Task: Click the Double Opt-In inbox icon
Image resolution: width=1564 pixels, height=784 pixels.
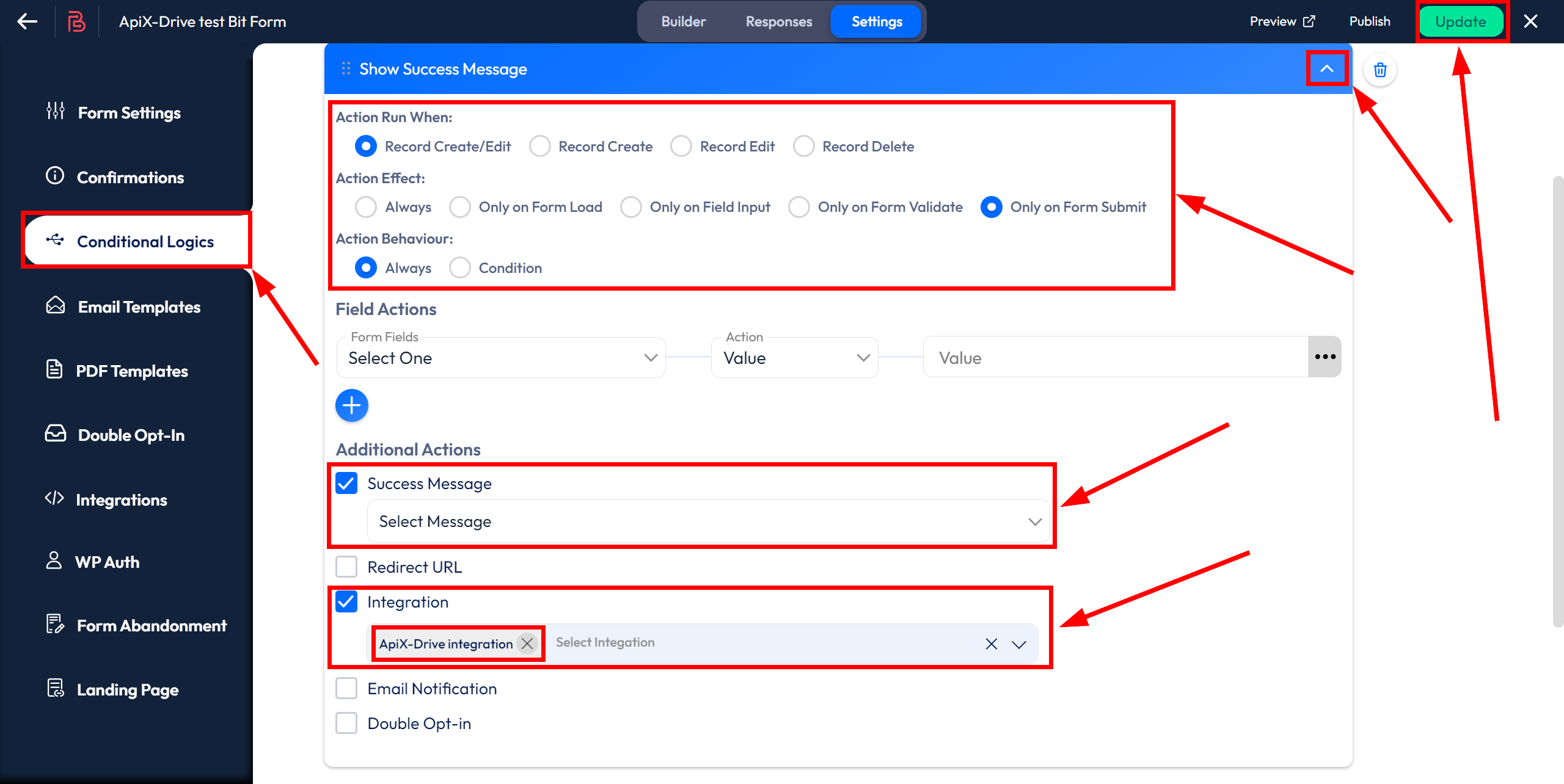Action: tap(56, 434)
